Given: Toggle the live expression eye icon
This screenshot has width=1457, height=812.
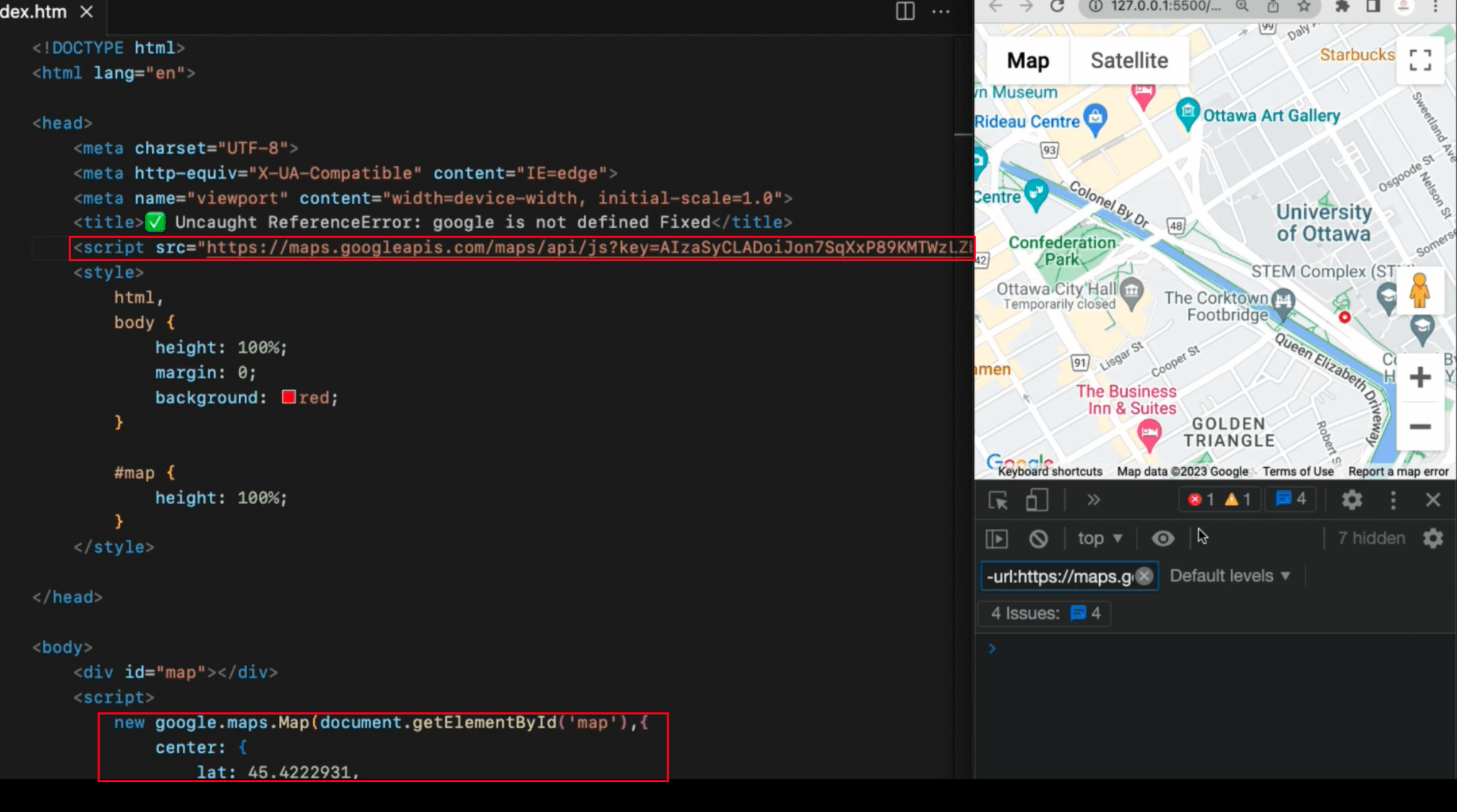Looking at the screenshot, I should (x=1162, y=538).
